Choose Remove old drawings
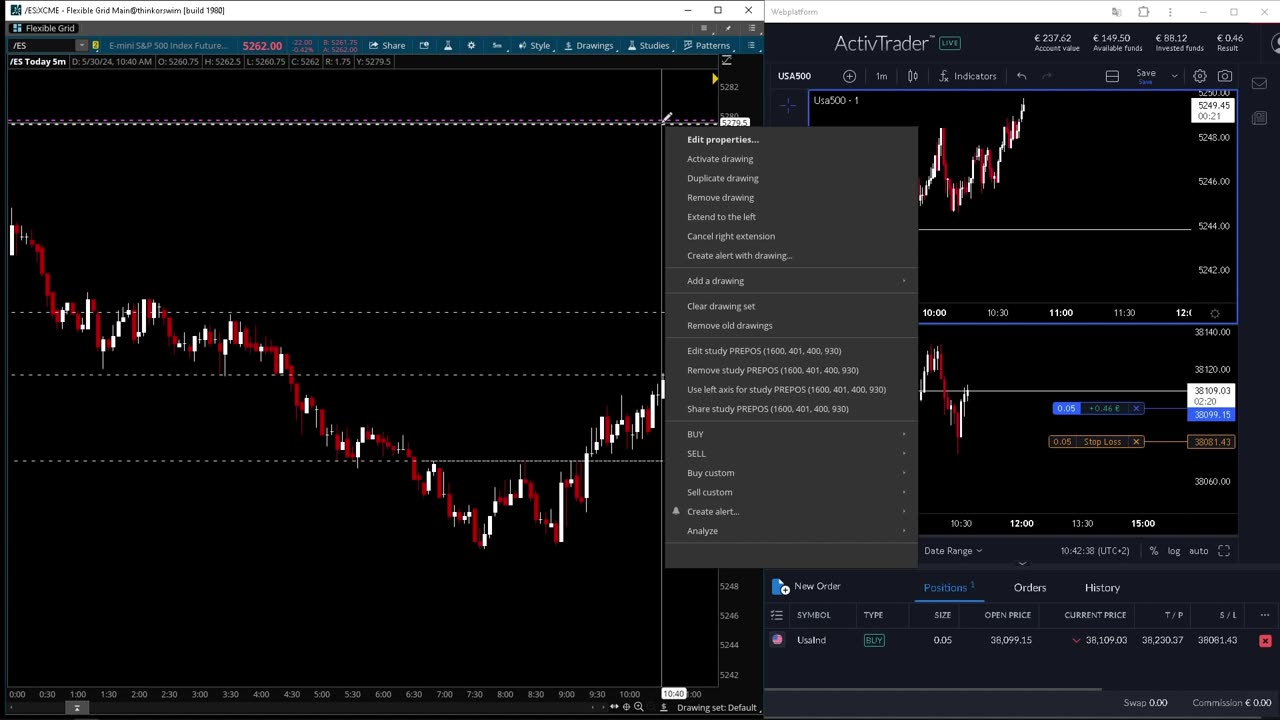This screenshot has height=720, width=1280. [729, 325]
